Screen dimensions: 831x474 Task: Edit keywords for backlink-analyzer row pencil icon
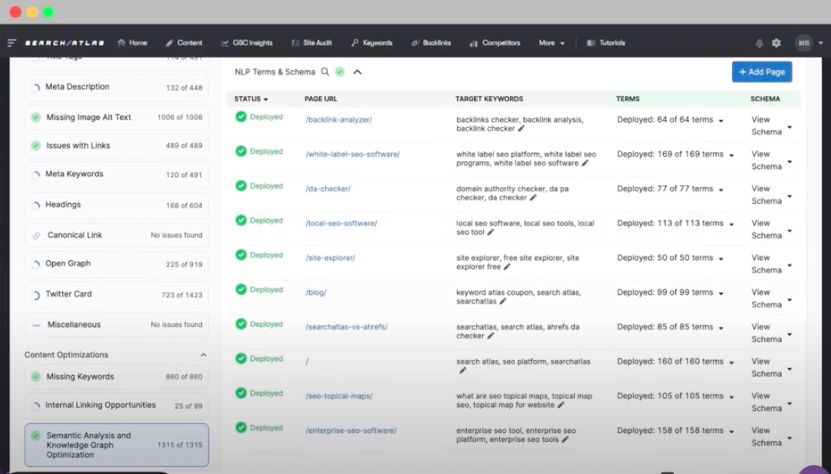pyautogui.click(x=521, y=129)
